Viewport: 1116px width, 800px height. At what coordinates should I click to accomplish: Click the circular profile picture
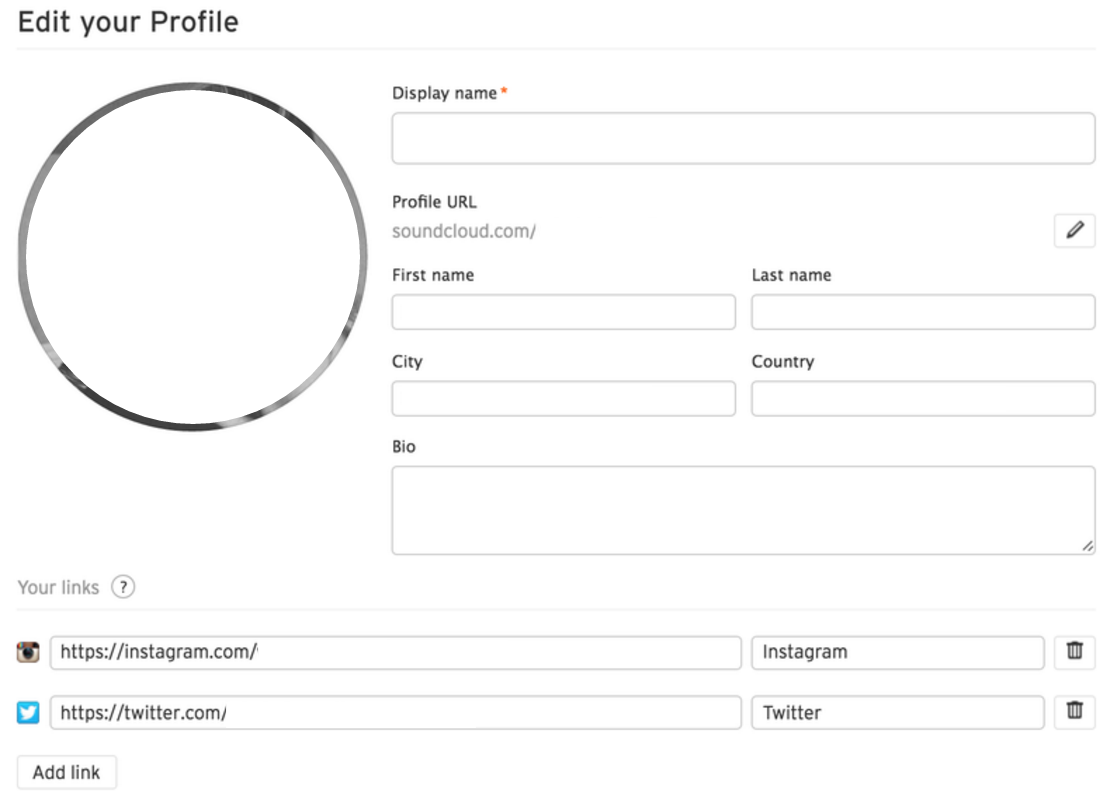tap(191, 257)
